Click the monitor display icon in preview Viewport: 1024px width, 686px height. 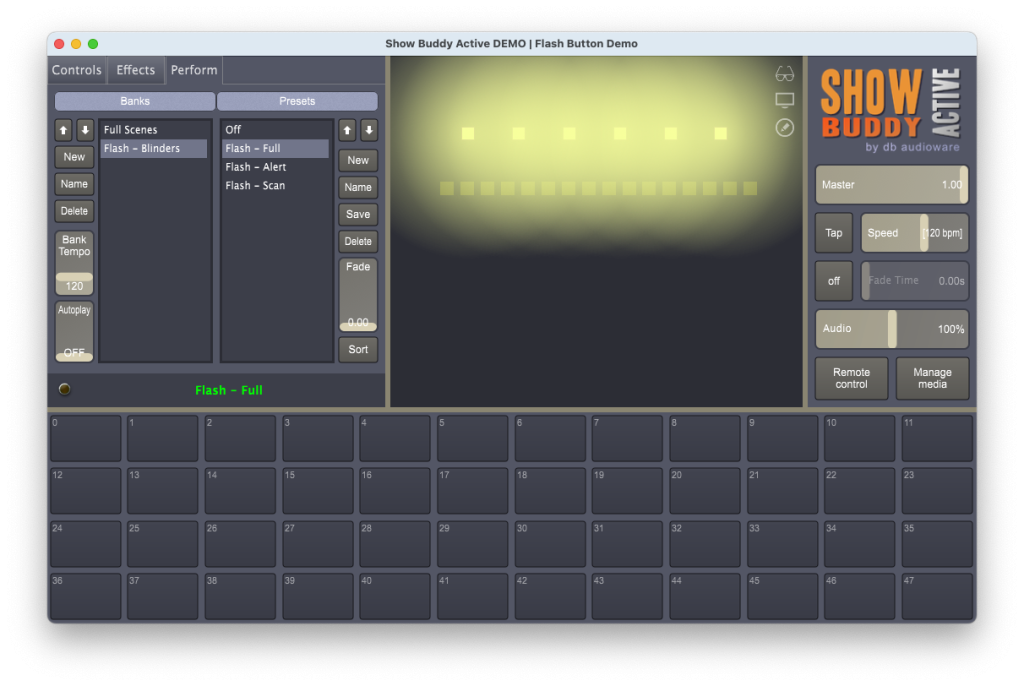(784, 101)
